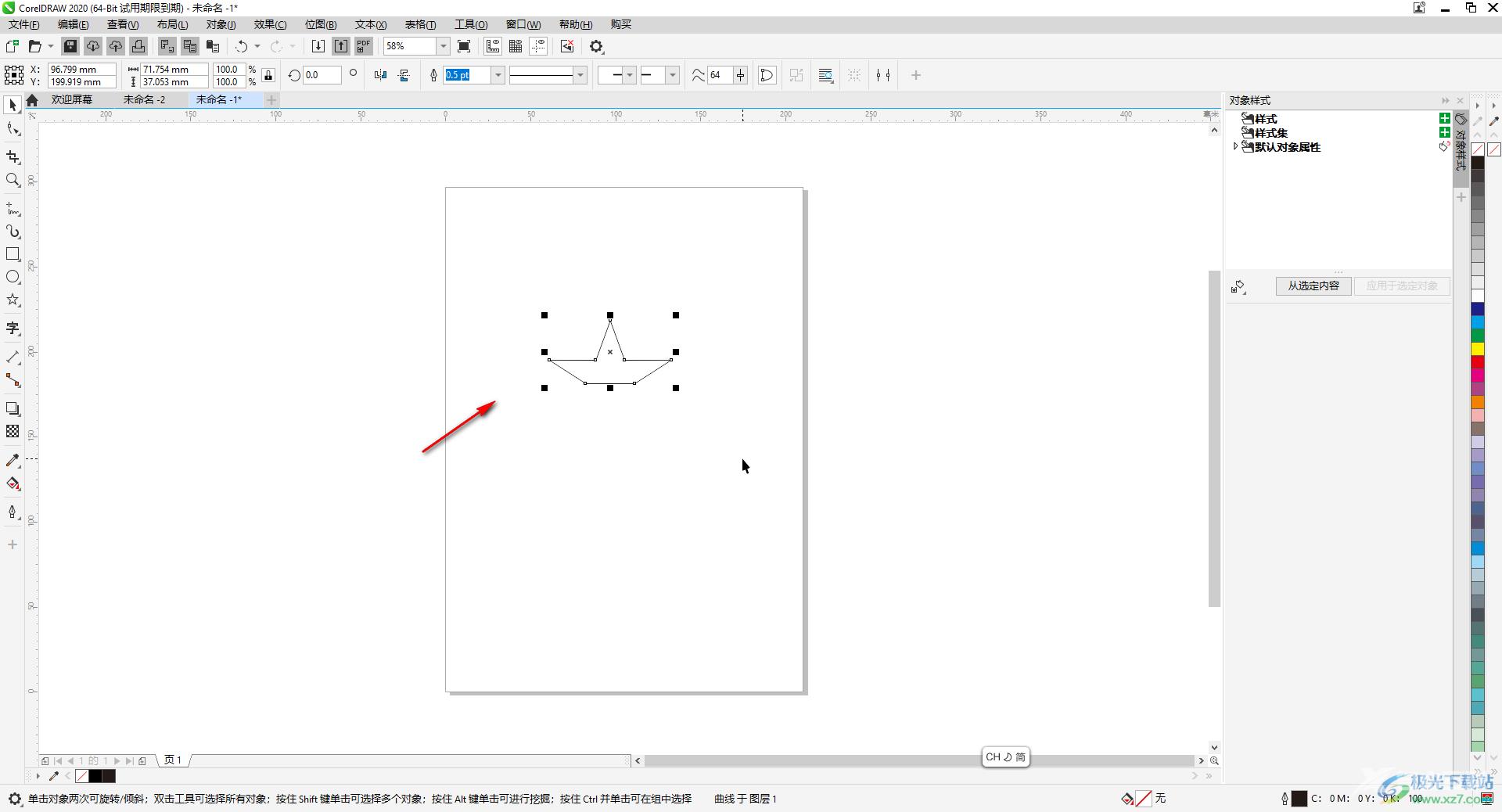Viewport: 1502px width, 812px height.
Task: Toggle show rulers button
Action: (x=493, y=46)
